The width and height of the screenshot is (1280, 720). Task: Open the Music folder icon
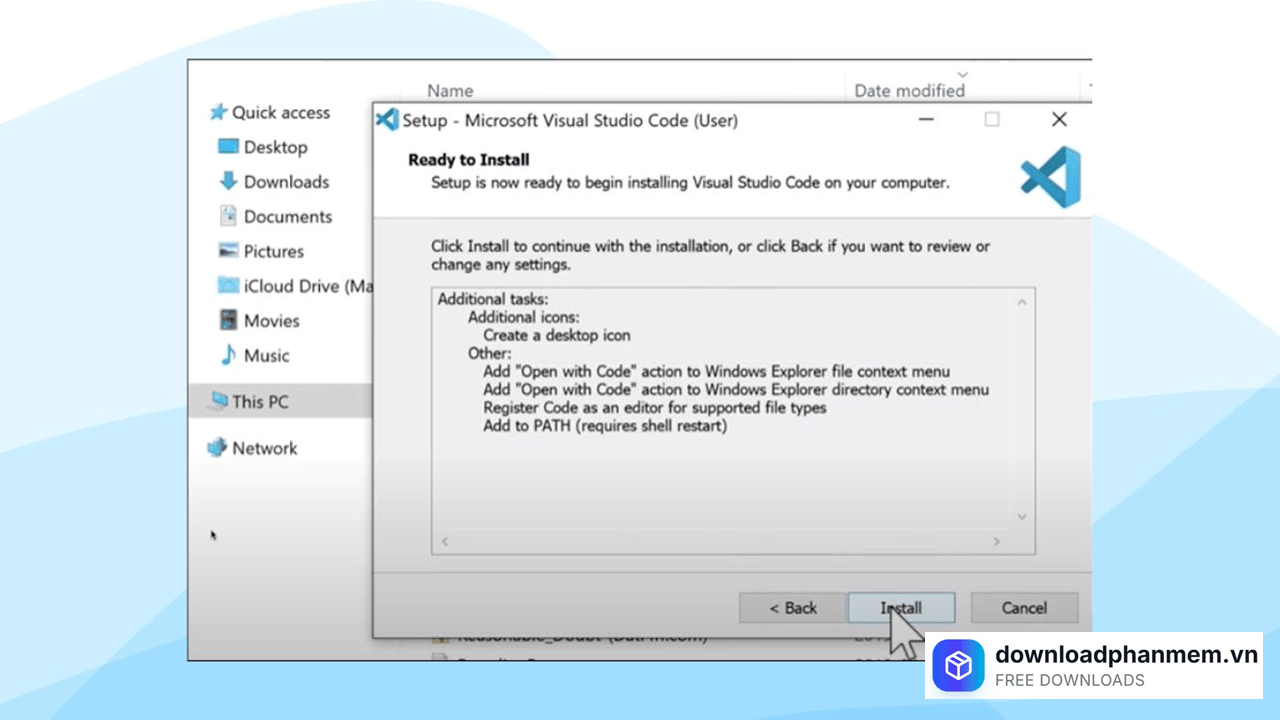pyautogui.click(x=228, y=355)
